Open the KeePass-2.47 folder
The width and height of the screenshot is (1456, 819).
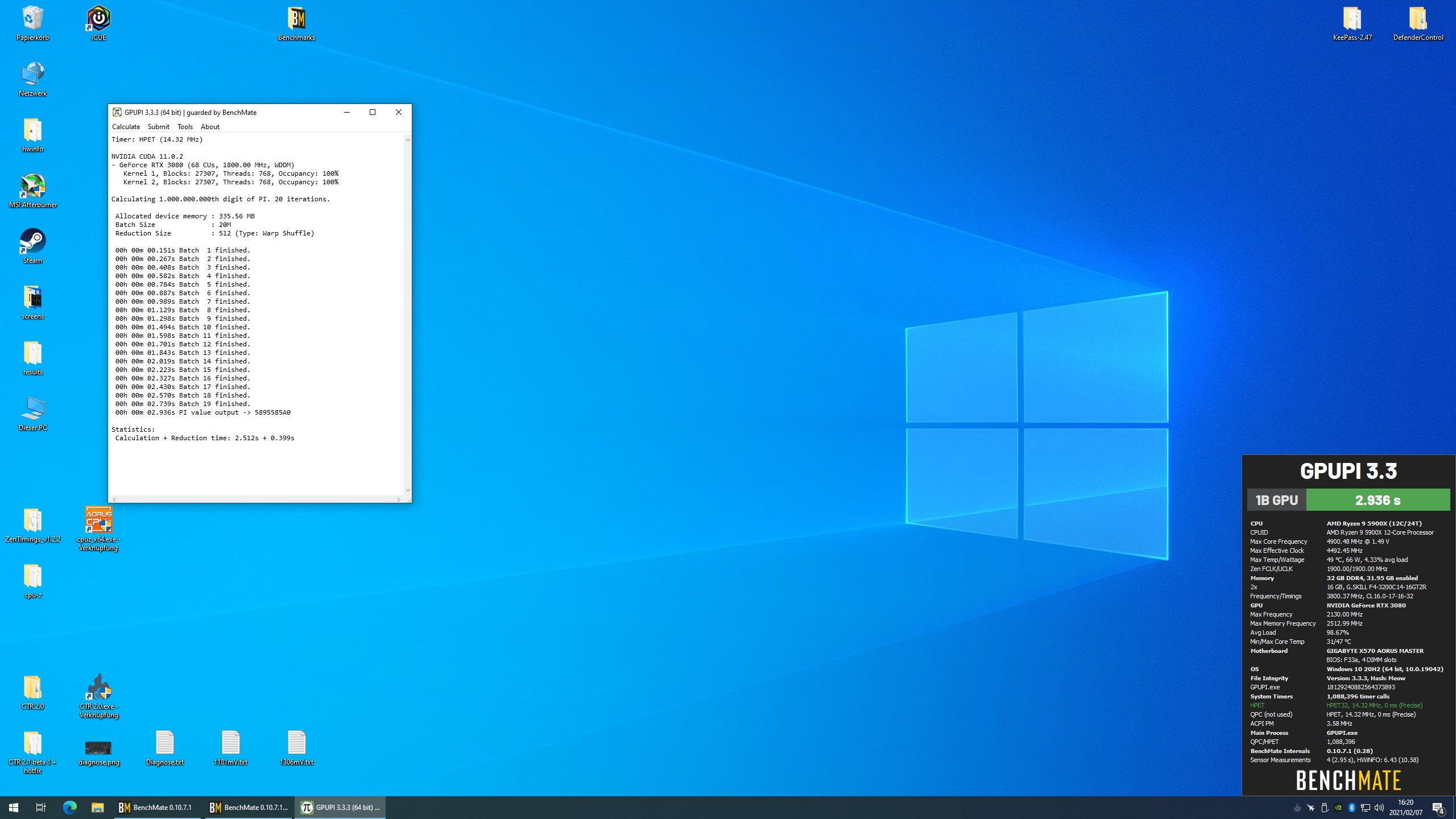pos(1352,23)
